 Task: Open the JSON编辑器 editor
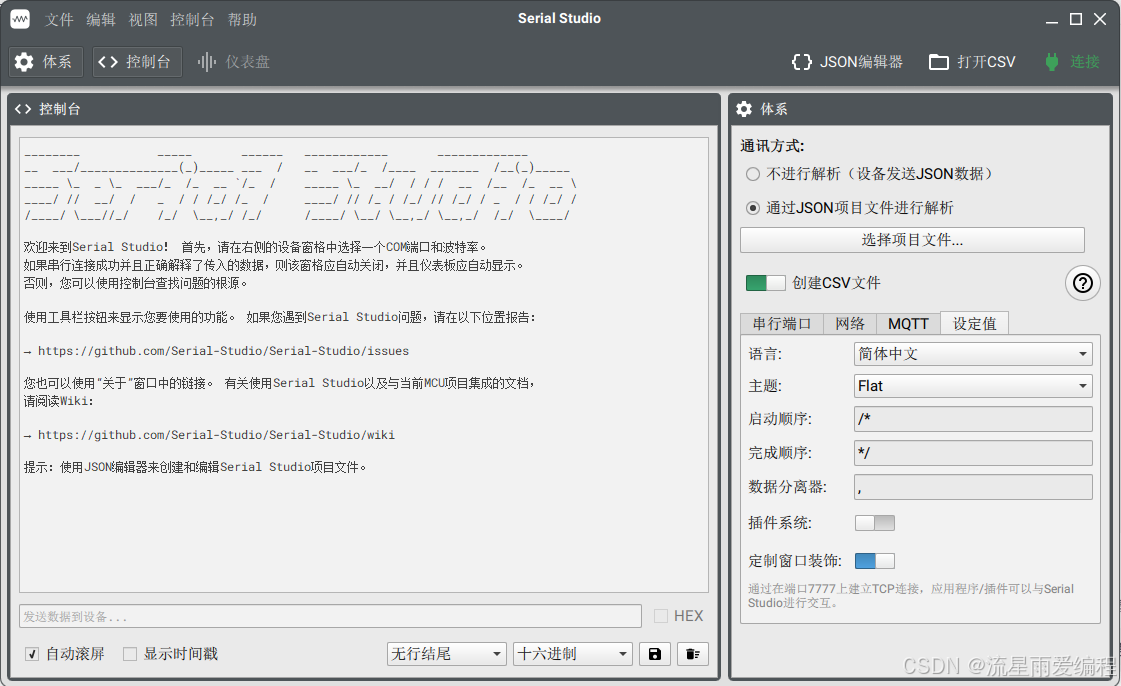(x=847, y=62)
